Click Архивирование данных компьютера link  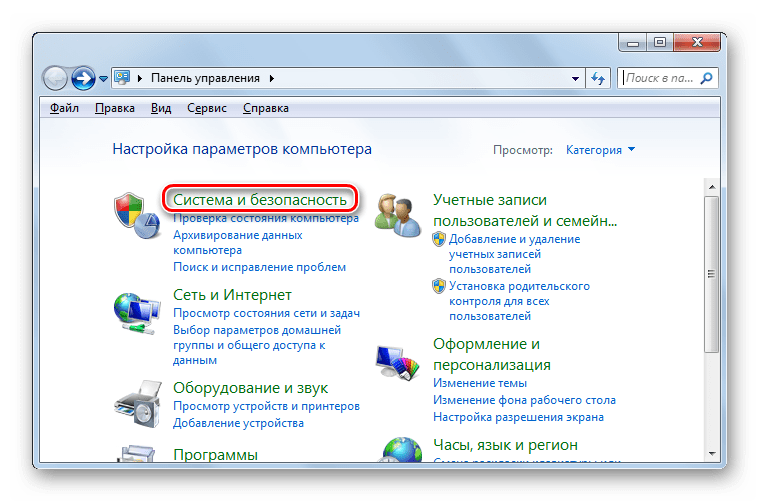tap(238, 242)
